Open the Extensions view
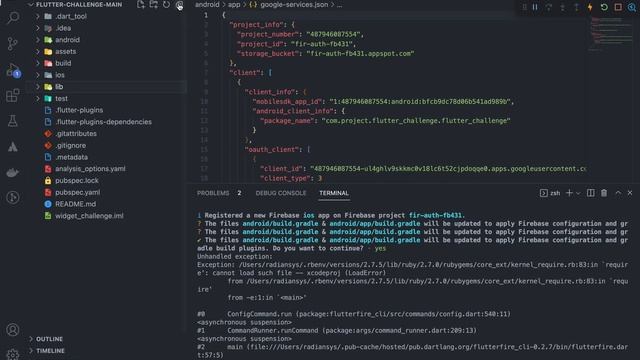 tap(13, 96)
